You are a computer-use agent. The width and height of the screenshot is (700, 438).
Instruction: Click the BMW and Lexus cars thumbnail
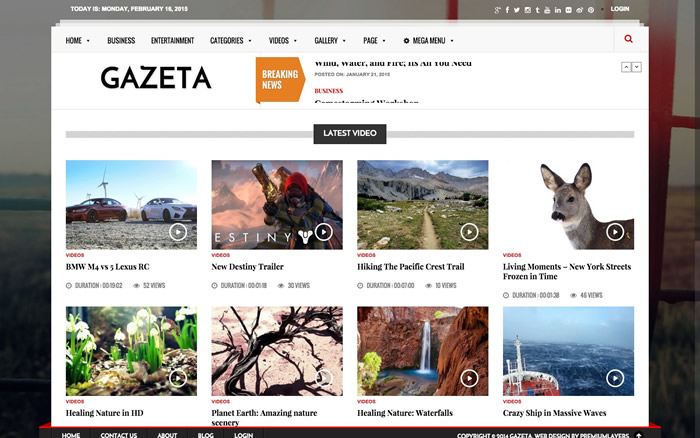131,204
